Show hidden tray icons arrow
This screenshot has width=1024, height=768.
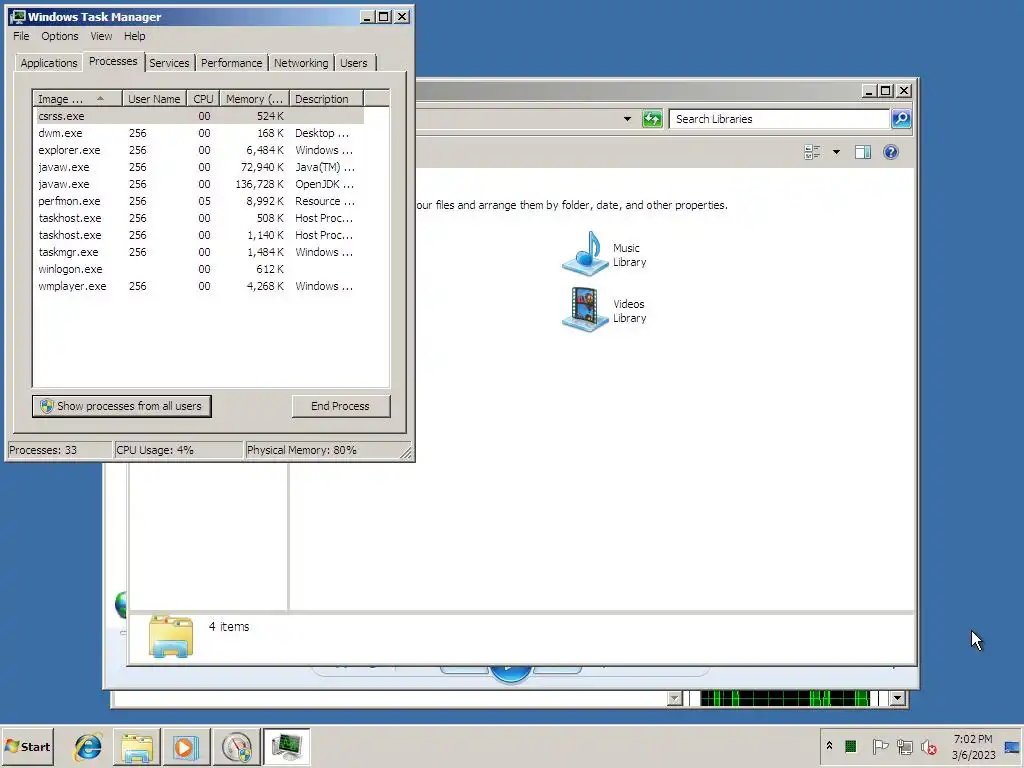pos(829,745)
